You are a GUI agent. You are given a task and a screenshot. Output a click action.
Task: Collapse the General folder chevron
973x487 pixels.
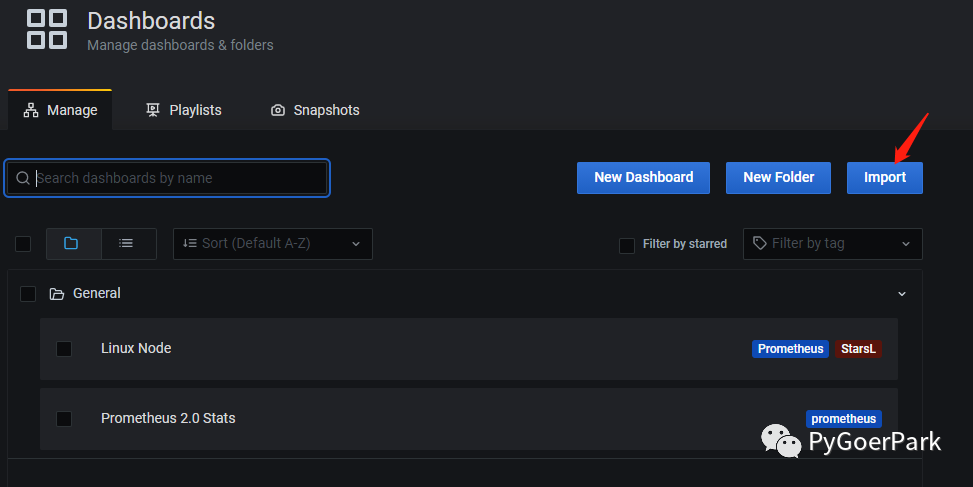pyautogui.click(x=902, y=294)
